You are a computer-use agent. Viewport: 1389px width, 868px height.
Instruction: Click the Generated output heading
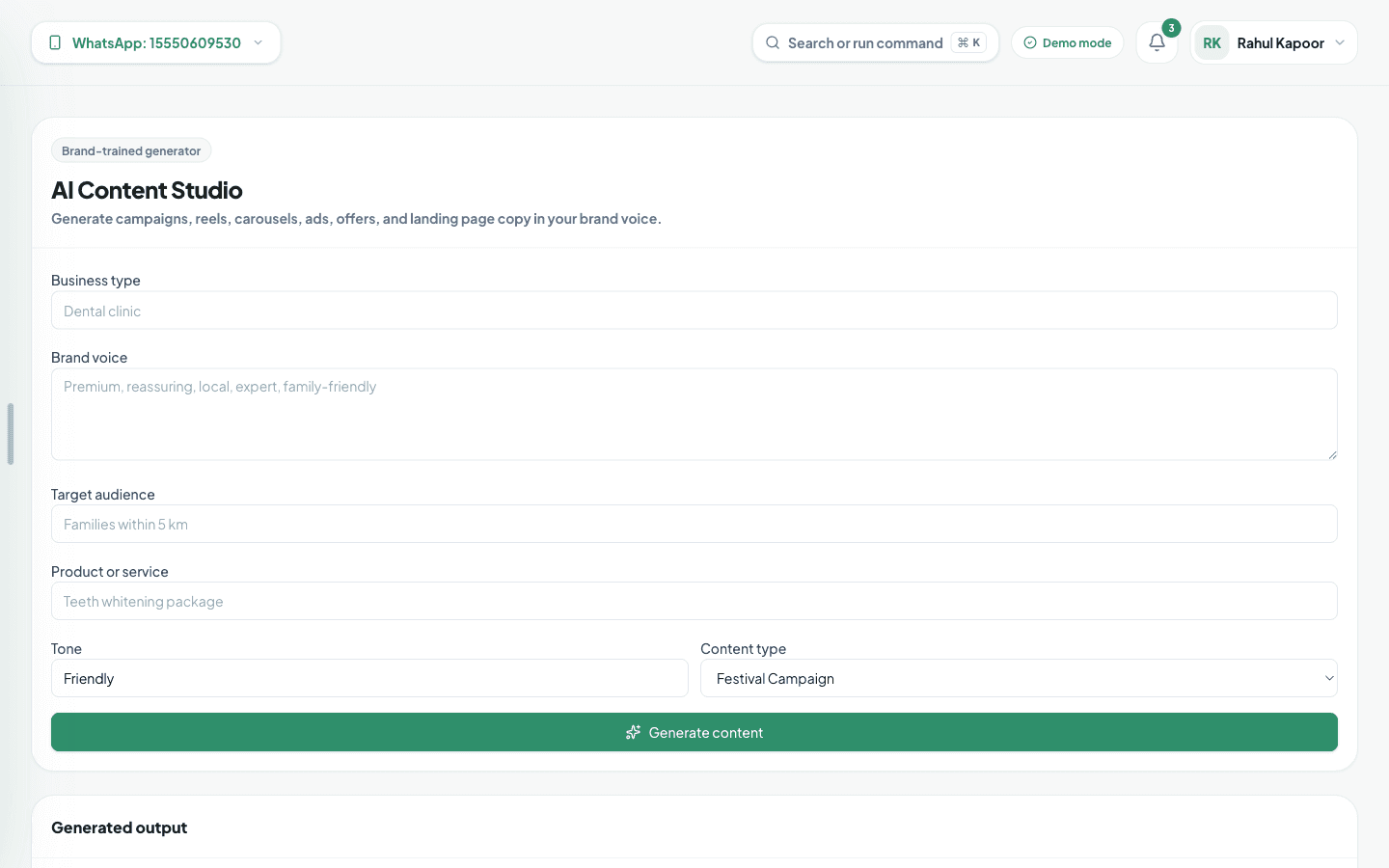coord(120,827)
